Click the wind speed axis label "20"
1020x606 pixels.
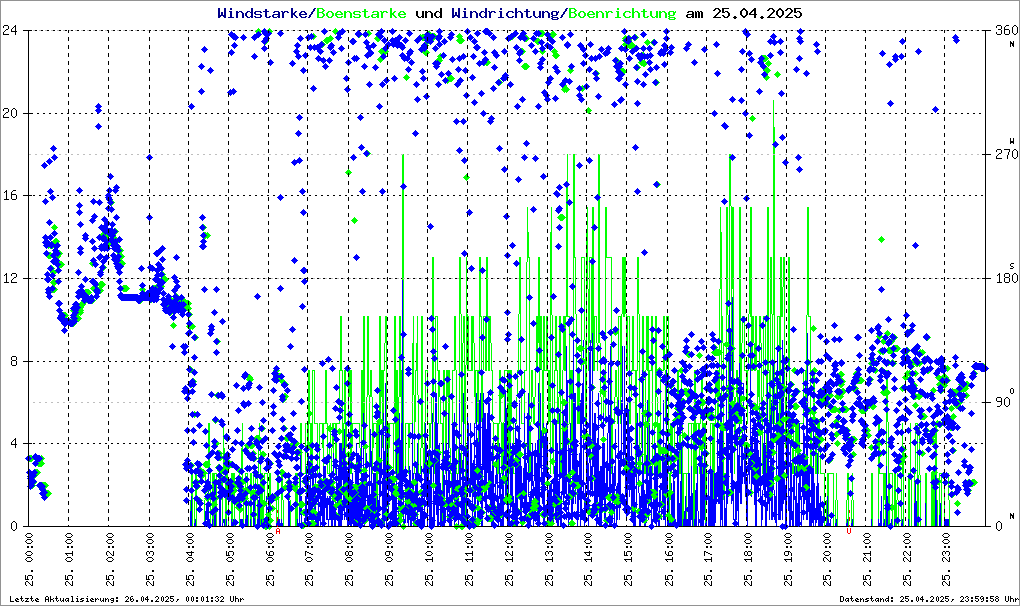[9, 113]
